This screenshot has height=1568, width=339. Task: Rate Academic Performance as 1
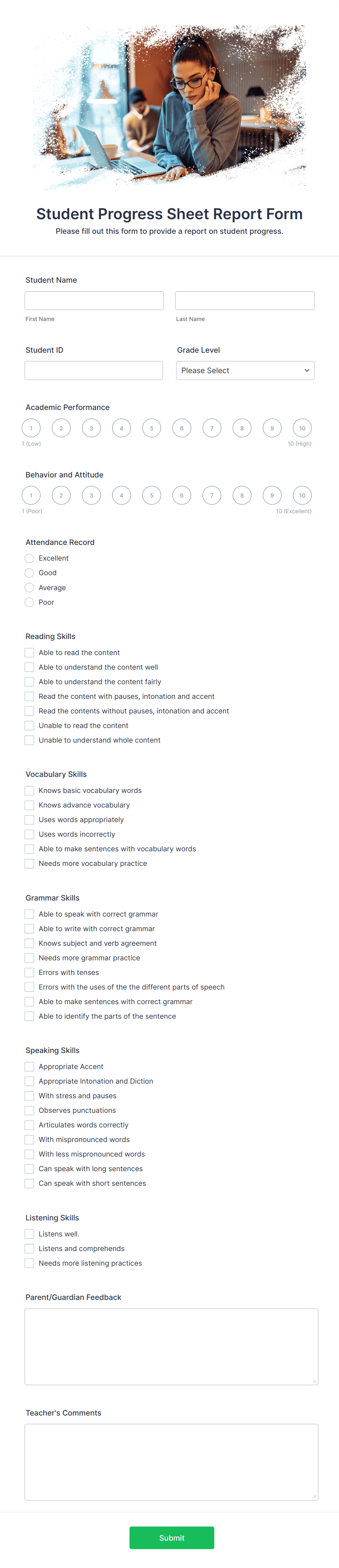point(32,428)
